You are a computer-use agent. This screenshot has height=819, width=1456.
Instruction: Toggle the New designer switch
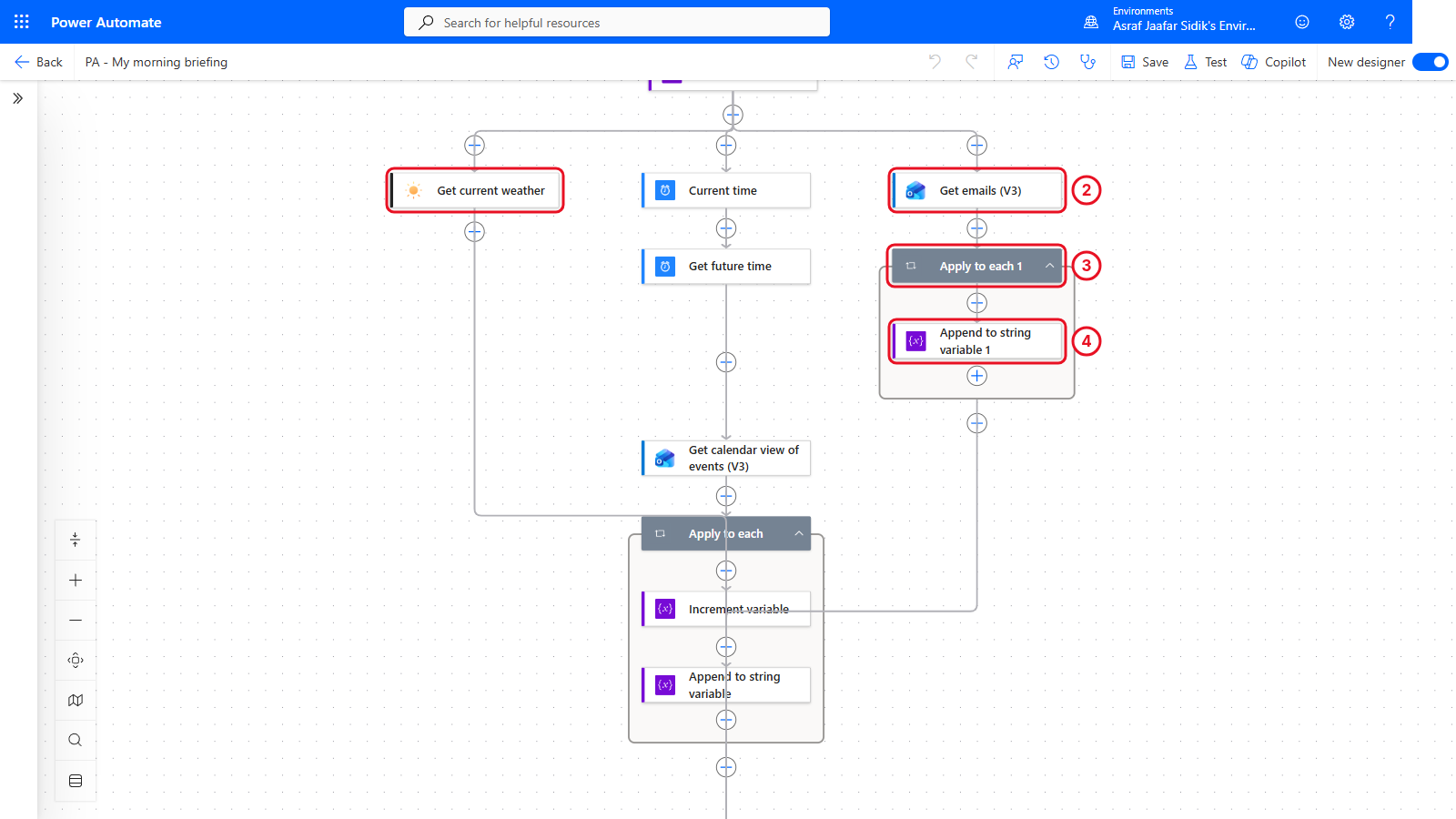(1430, 62)
